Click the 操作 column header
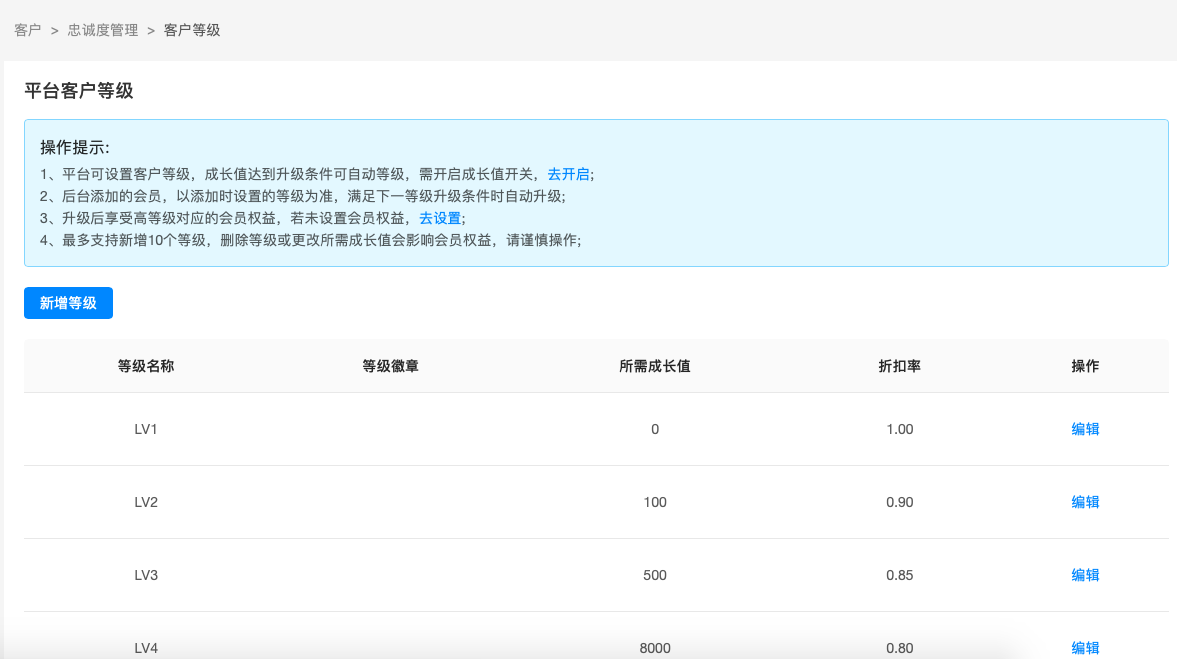 pos(1085,366)
